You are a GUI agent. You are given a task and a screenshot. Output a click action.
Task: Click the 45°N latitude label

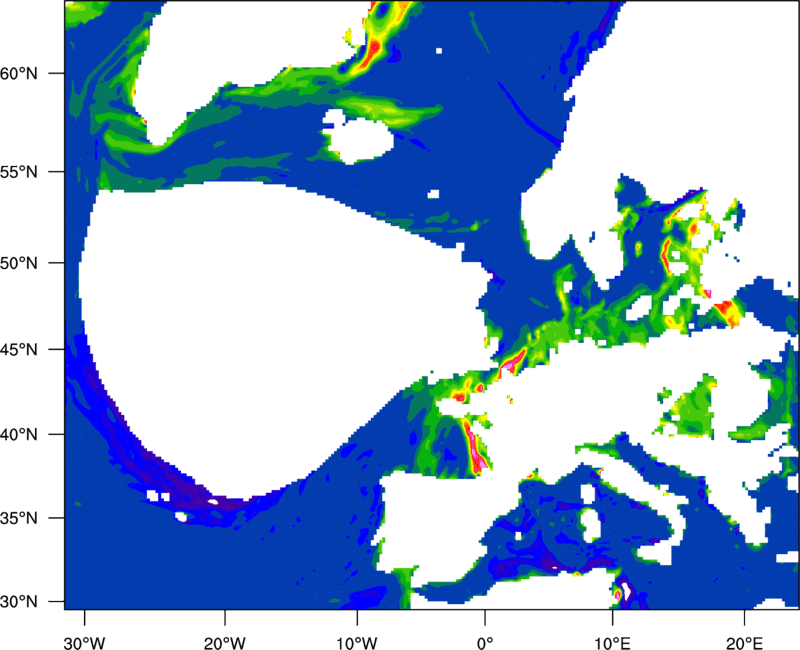(19, 349)
